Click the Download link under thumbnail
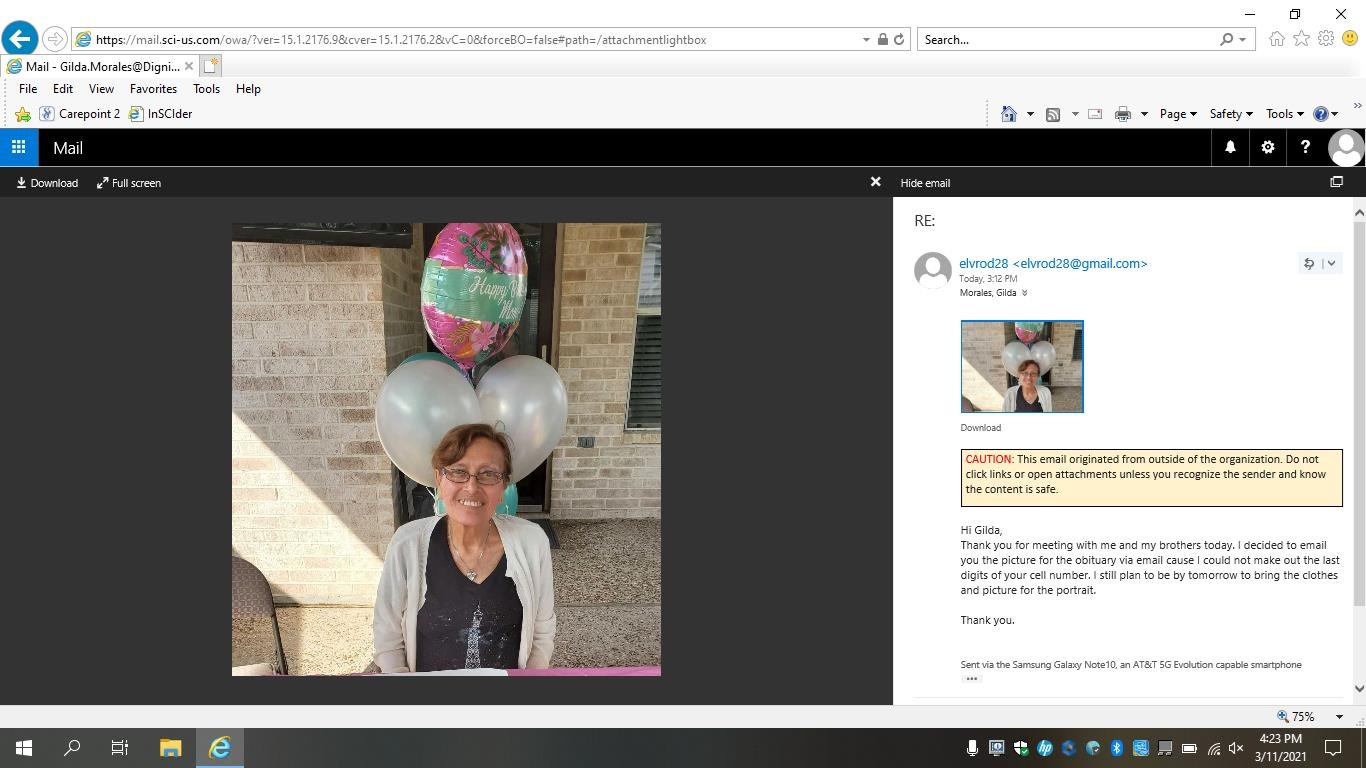The height and width of the screenshot is (768, 1366). coord(980,428)
